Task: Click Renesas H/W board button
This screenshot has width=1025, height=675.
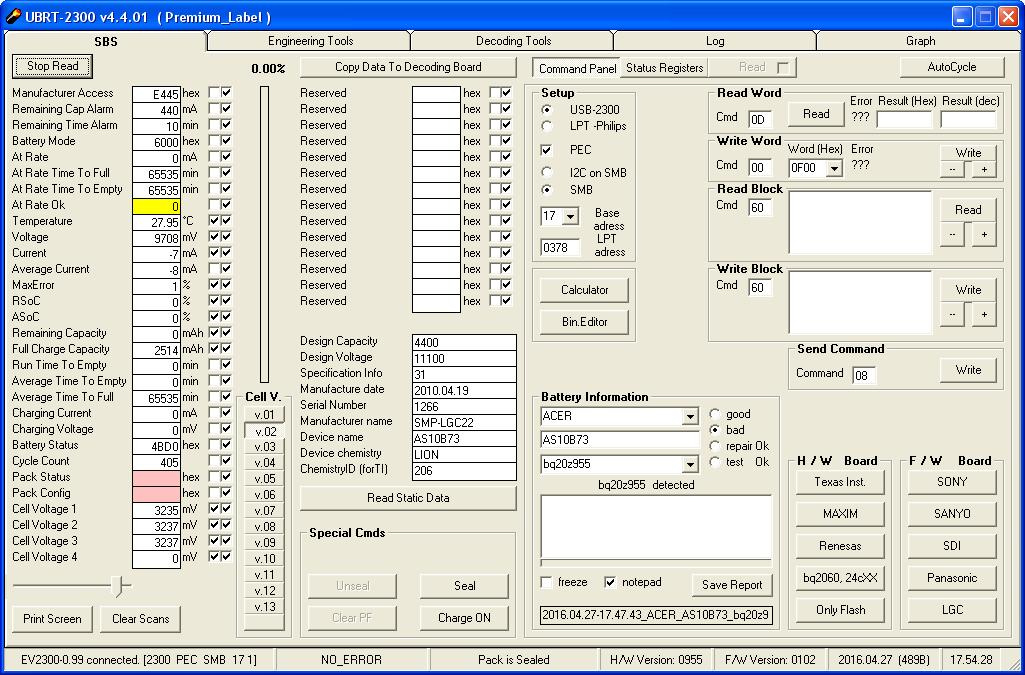Action: click(840, 546)
